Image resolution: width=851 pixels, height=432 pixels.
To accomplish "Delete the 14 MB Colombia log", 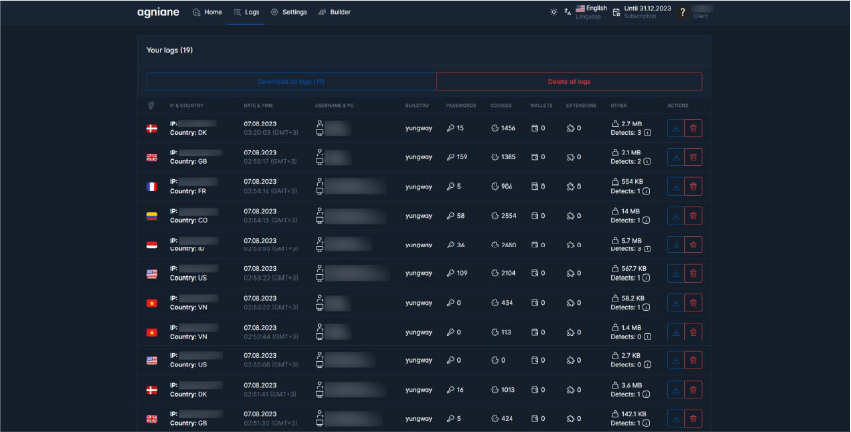I will [x=693, y=215].
